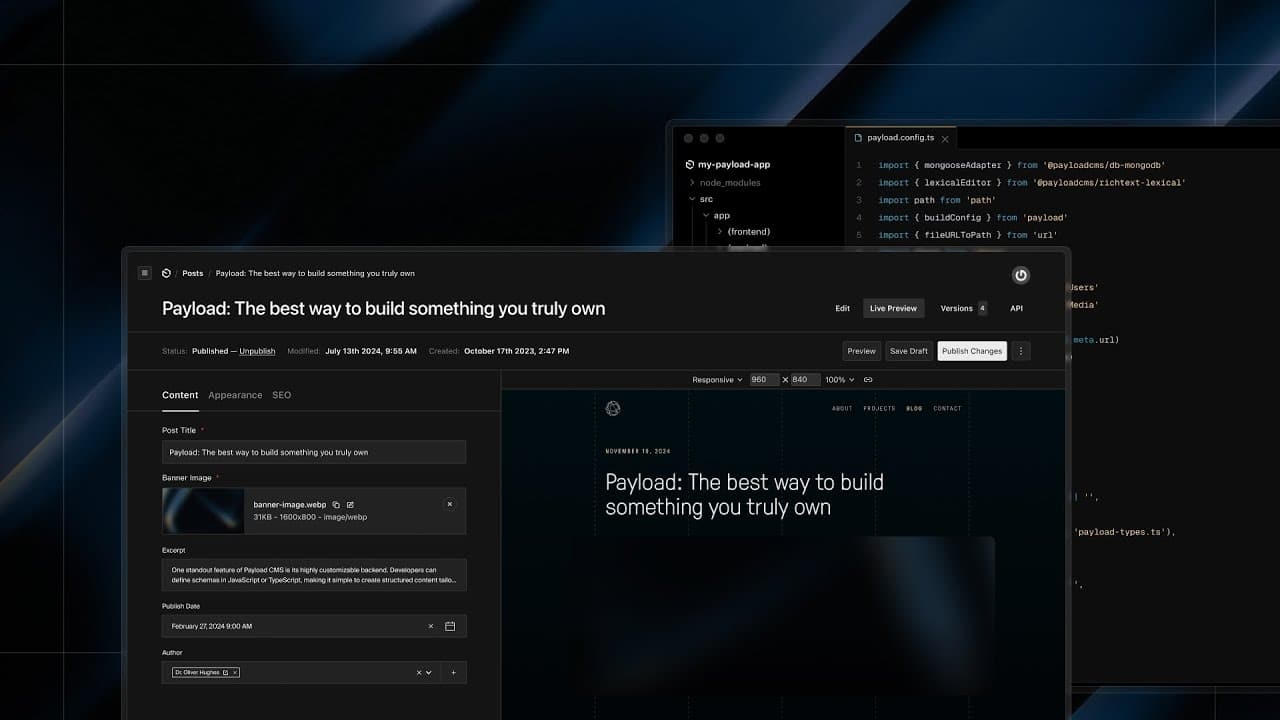Click the link icon in preview toolbar
1280x720 pixels.
[868, 379]
